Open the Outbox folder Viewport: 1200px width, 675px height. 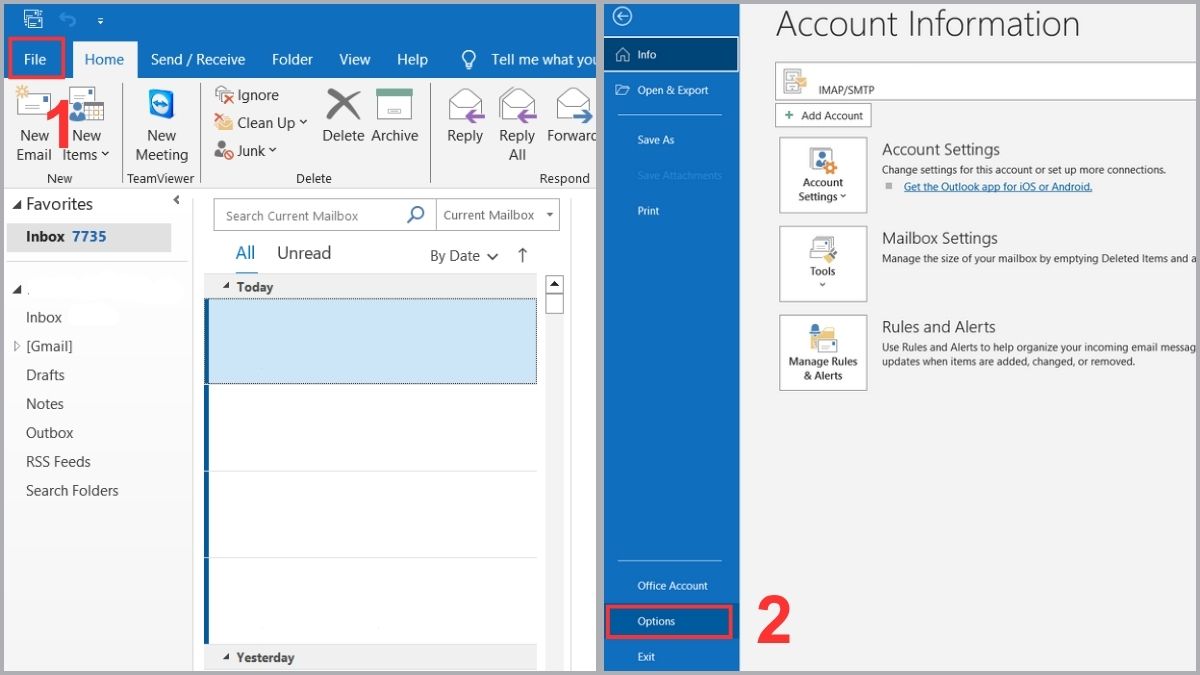(50, 433)
